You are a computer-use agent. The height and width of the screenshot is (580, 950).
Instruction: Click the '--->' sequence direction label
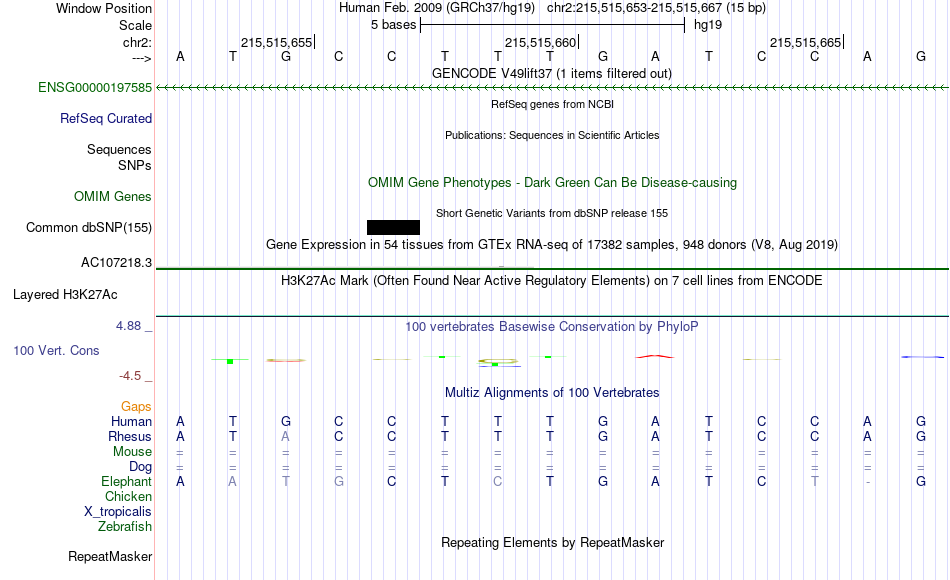click(142, 58)
